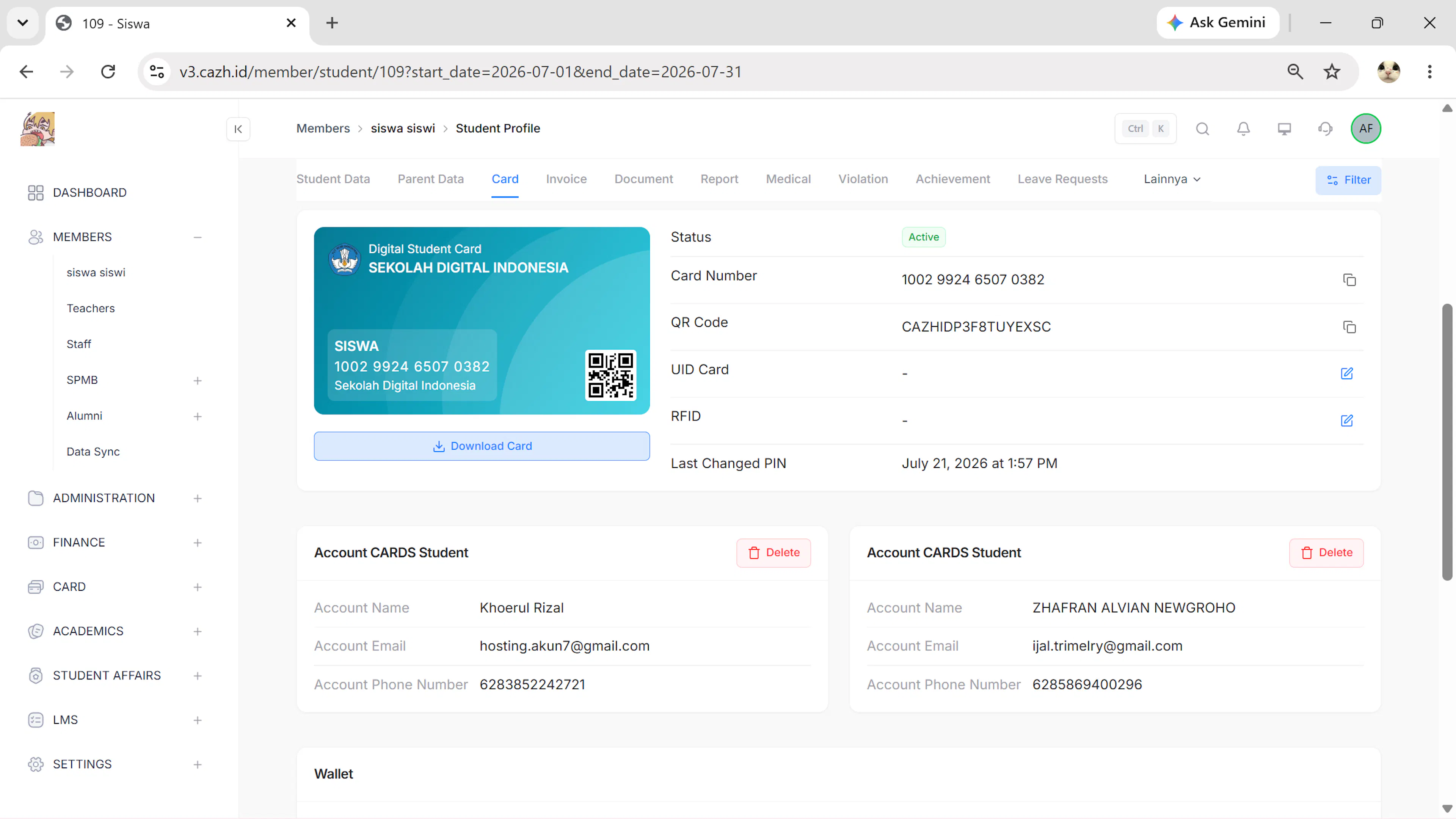This screenshot has width=1456, height=819.
Task: Switch to Report tab
Action: point(720,179)
